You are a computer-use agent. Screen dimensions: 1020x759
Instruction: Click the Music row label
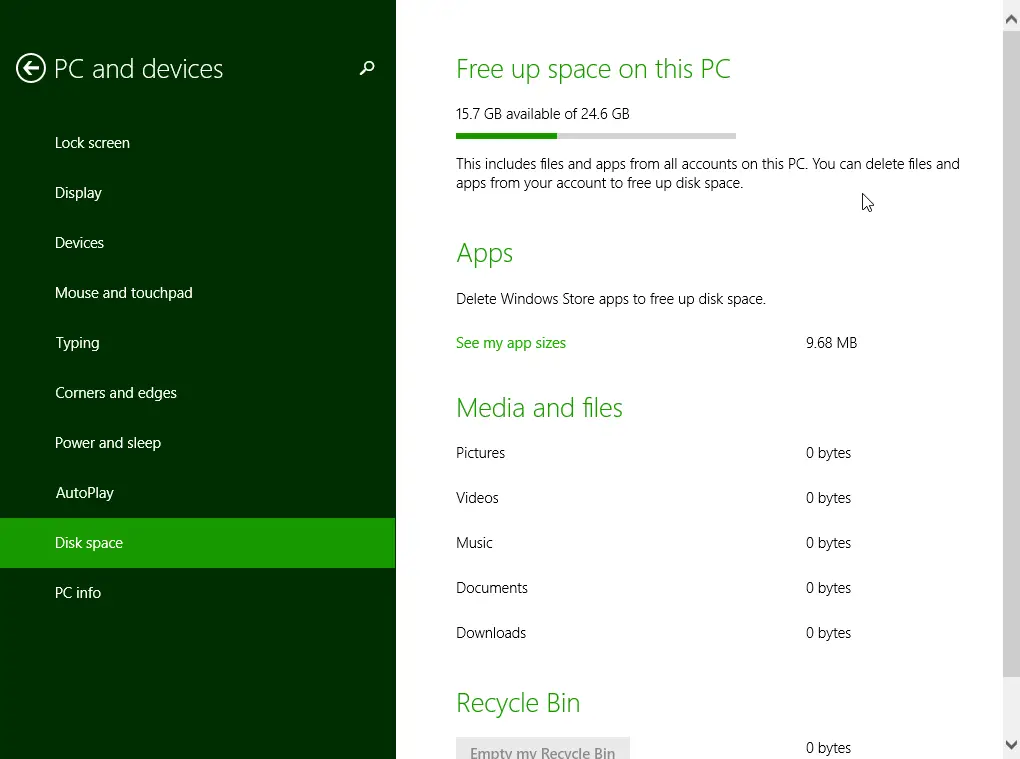coord(474,543)
